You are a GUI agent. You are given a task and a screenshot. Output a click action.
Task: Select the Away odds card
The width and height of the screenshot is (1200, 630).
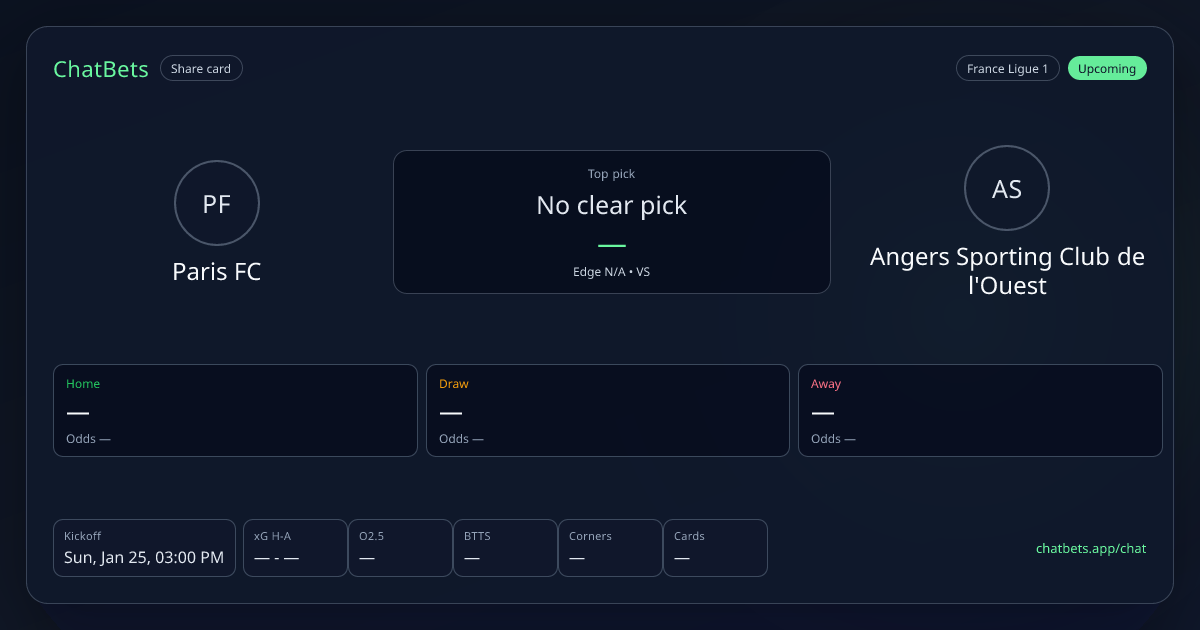(x=980, y=410)
